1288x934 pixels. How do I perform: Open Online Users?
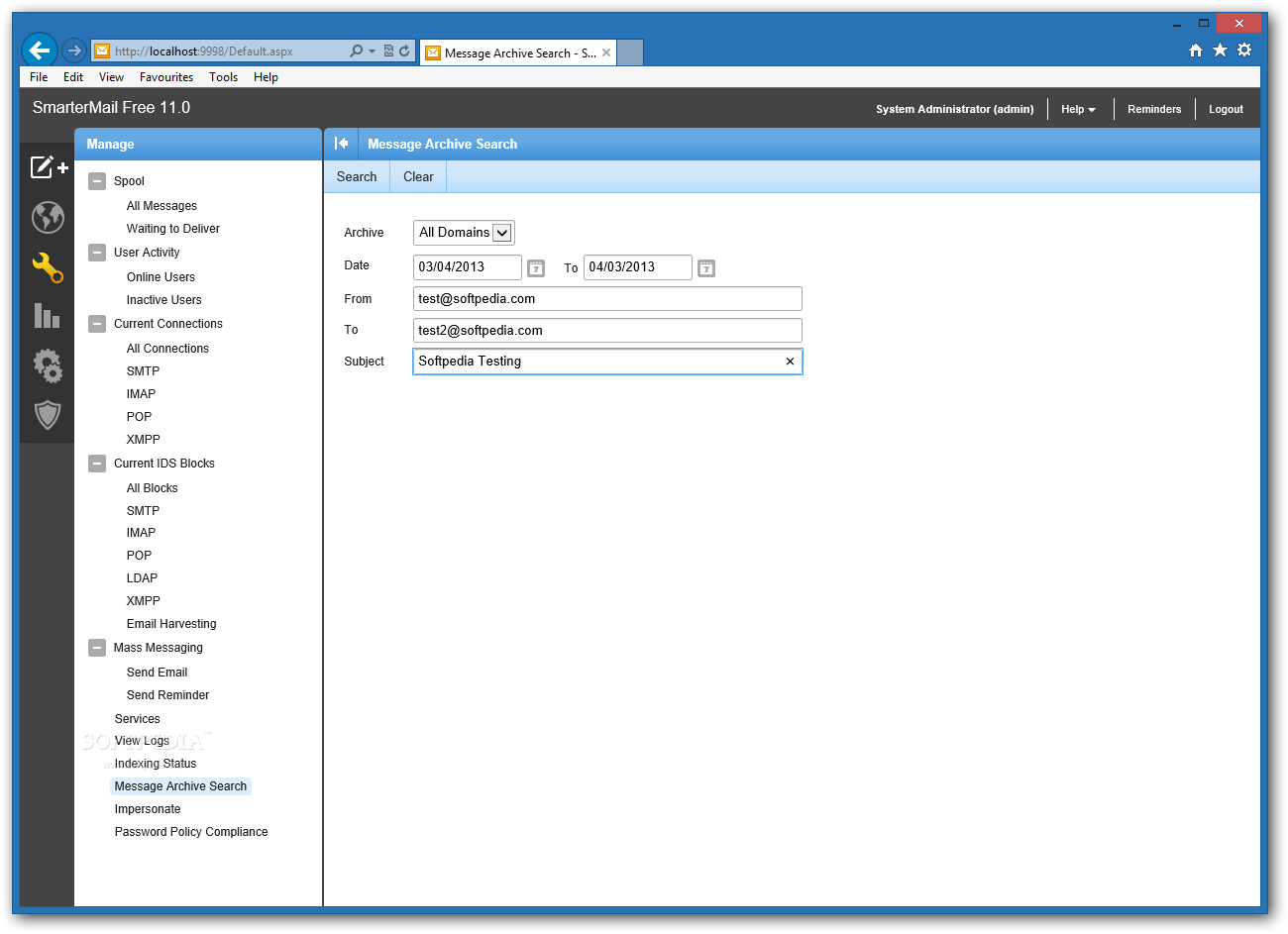161,277
